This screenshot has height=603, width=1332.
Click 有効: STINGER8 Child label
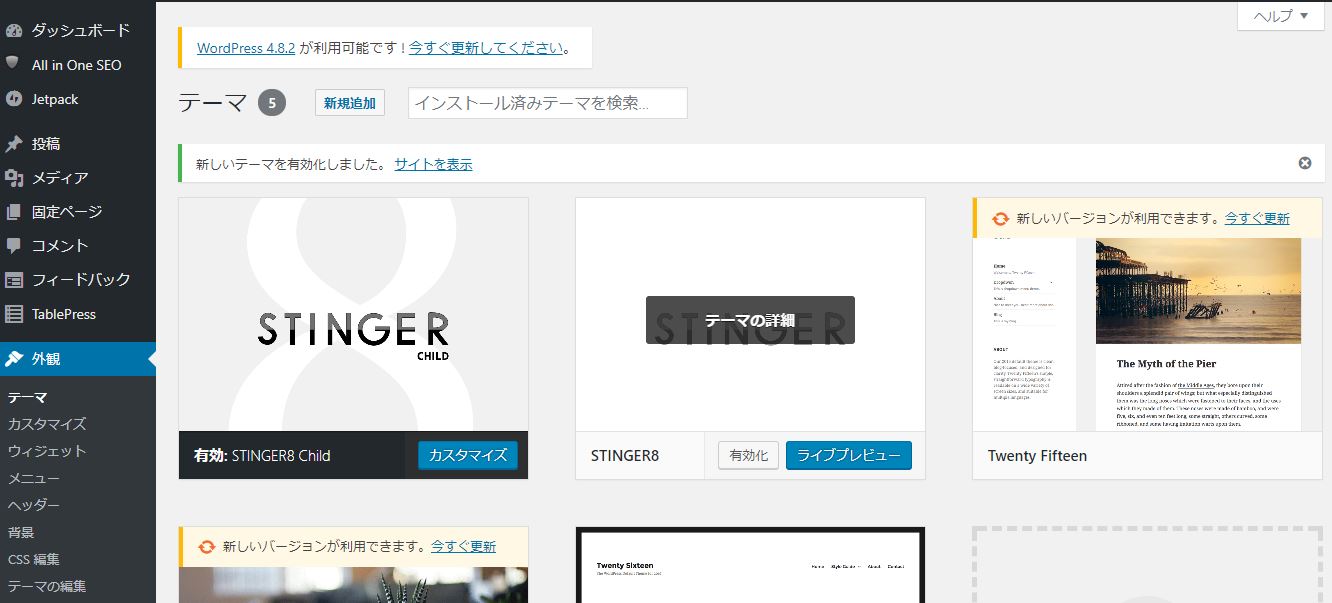pos(262,456)
